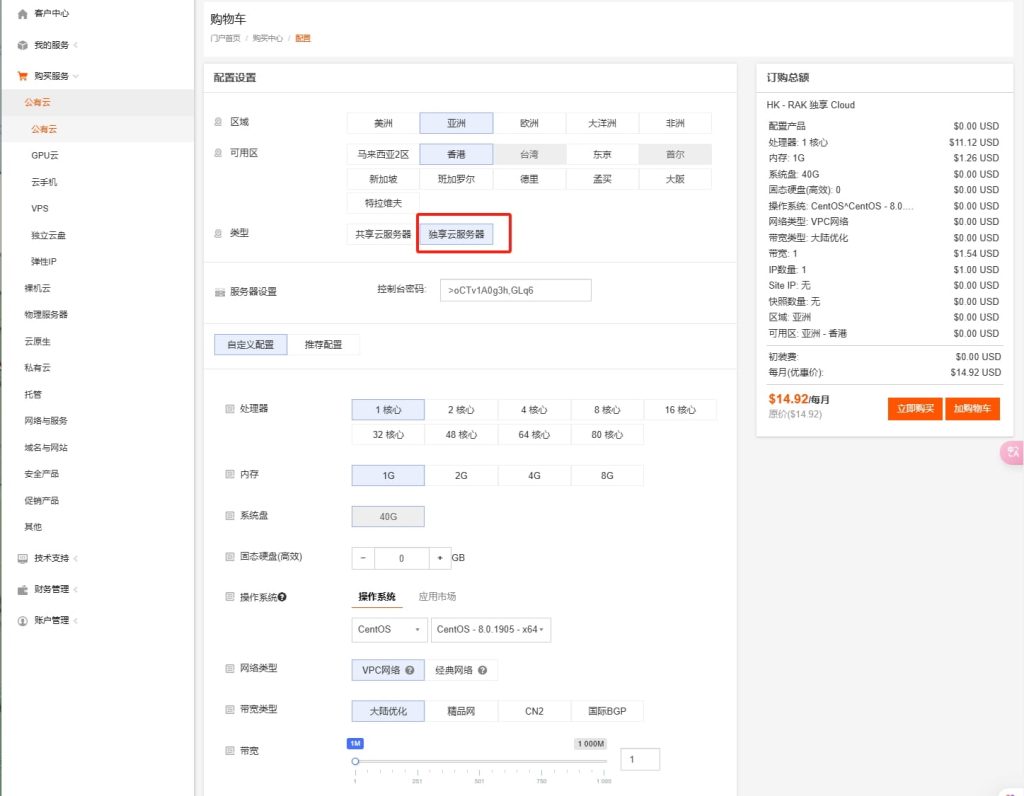Open the floating customer service chat icon

click(x=1012, y=453)
